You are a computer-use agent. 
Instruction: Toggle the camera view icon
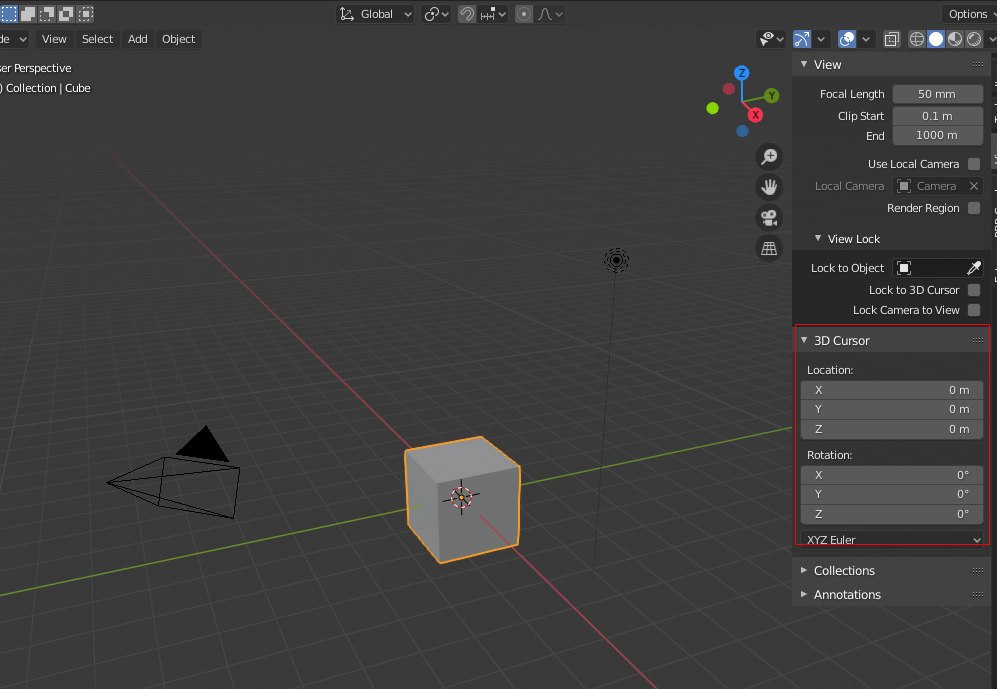point(769,218)
